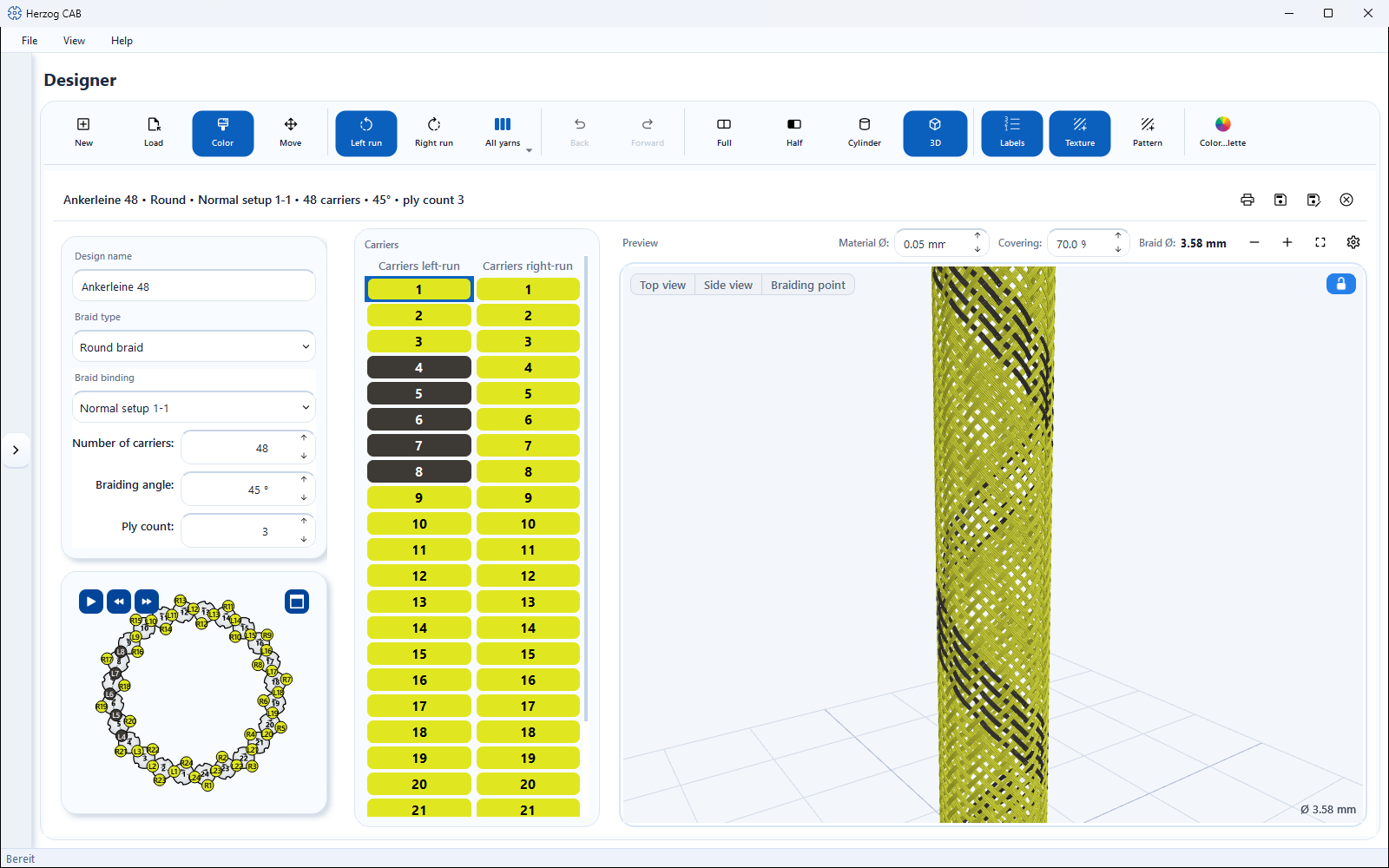Choose the Cylinder preview mode
This screenshot has width=1389, height=868.
865,133
